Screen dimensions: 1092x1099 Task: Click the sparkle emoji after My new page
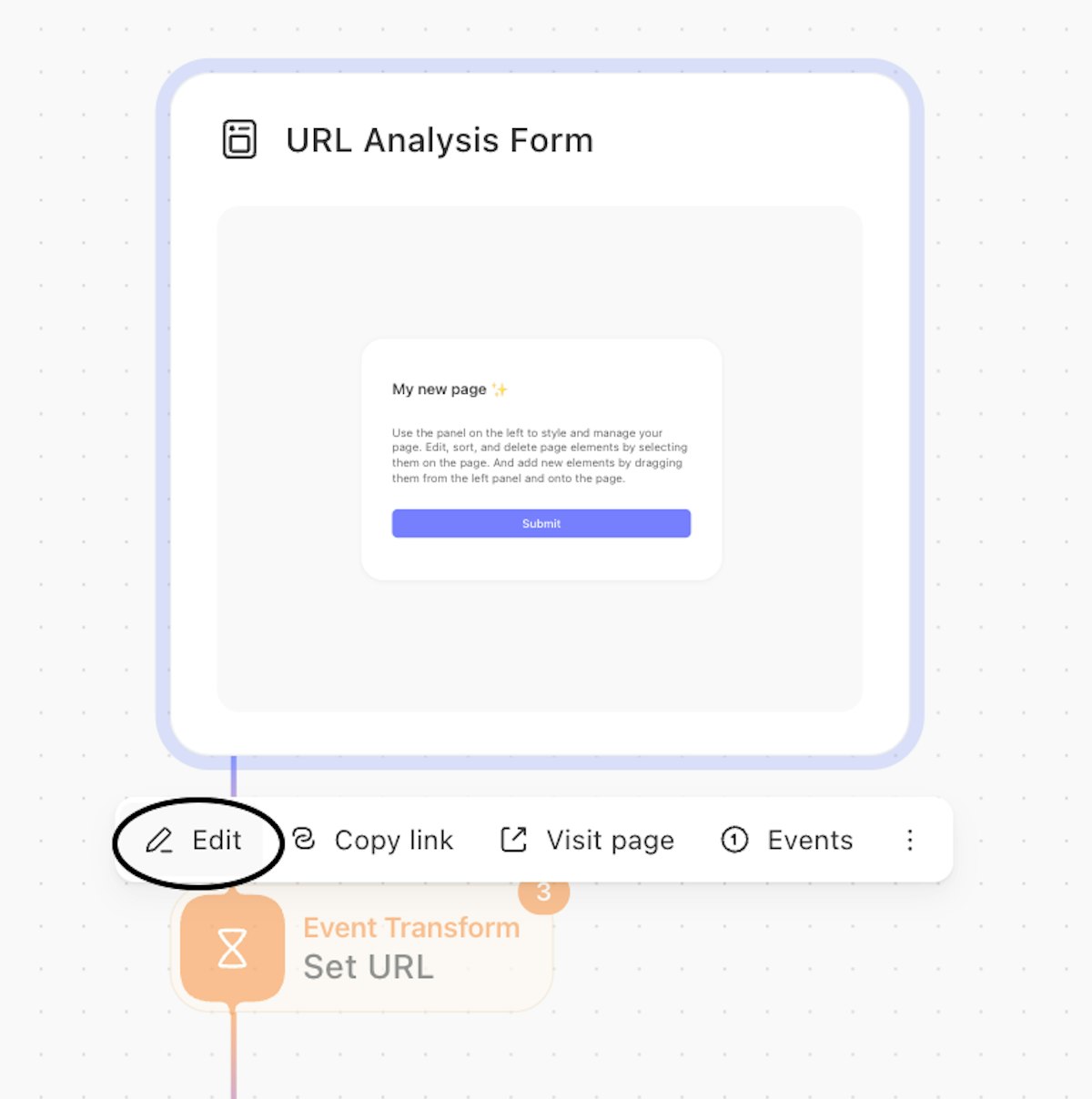coord(500,389)
